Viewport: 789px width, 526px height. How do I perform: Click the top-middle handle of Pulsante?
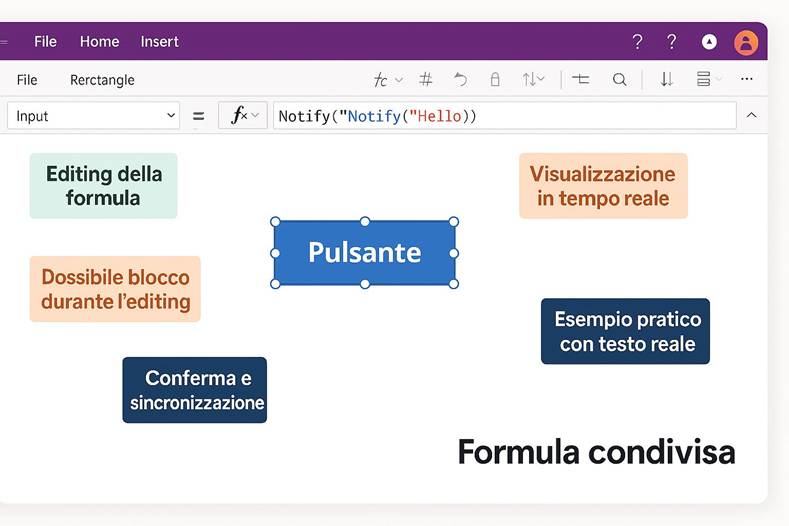coord(365,221)
